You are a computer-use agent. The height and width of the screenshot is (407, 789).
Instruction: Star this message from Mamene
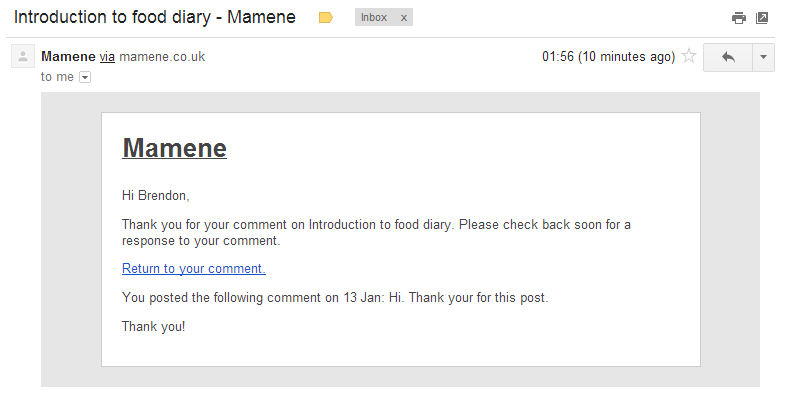click(x=688, y=57)
